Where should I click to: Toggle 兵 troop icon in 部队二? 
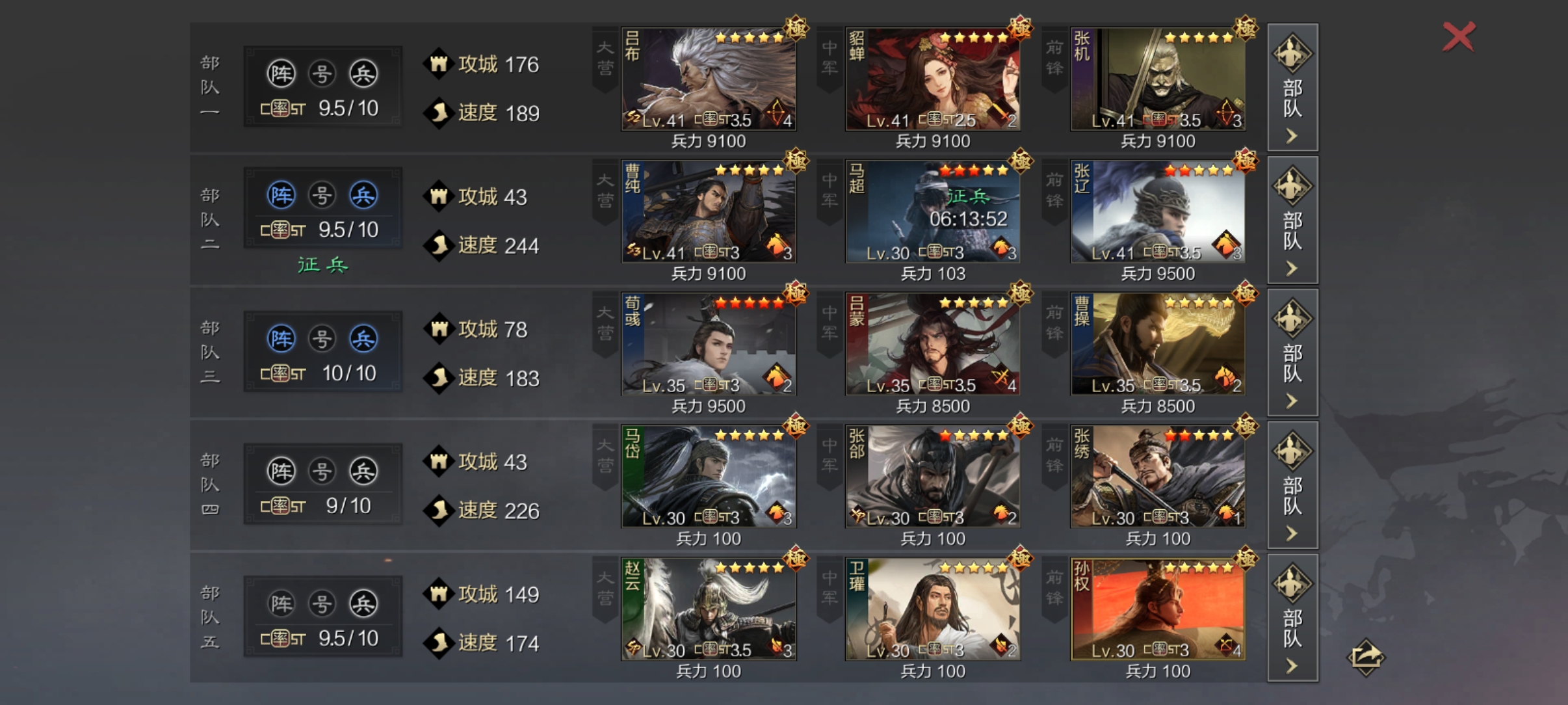(x=363, y=195)
